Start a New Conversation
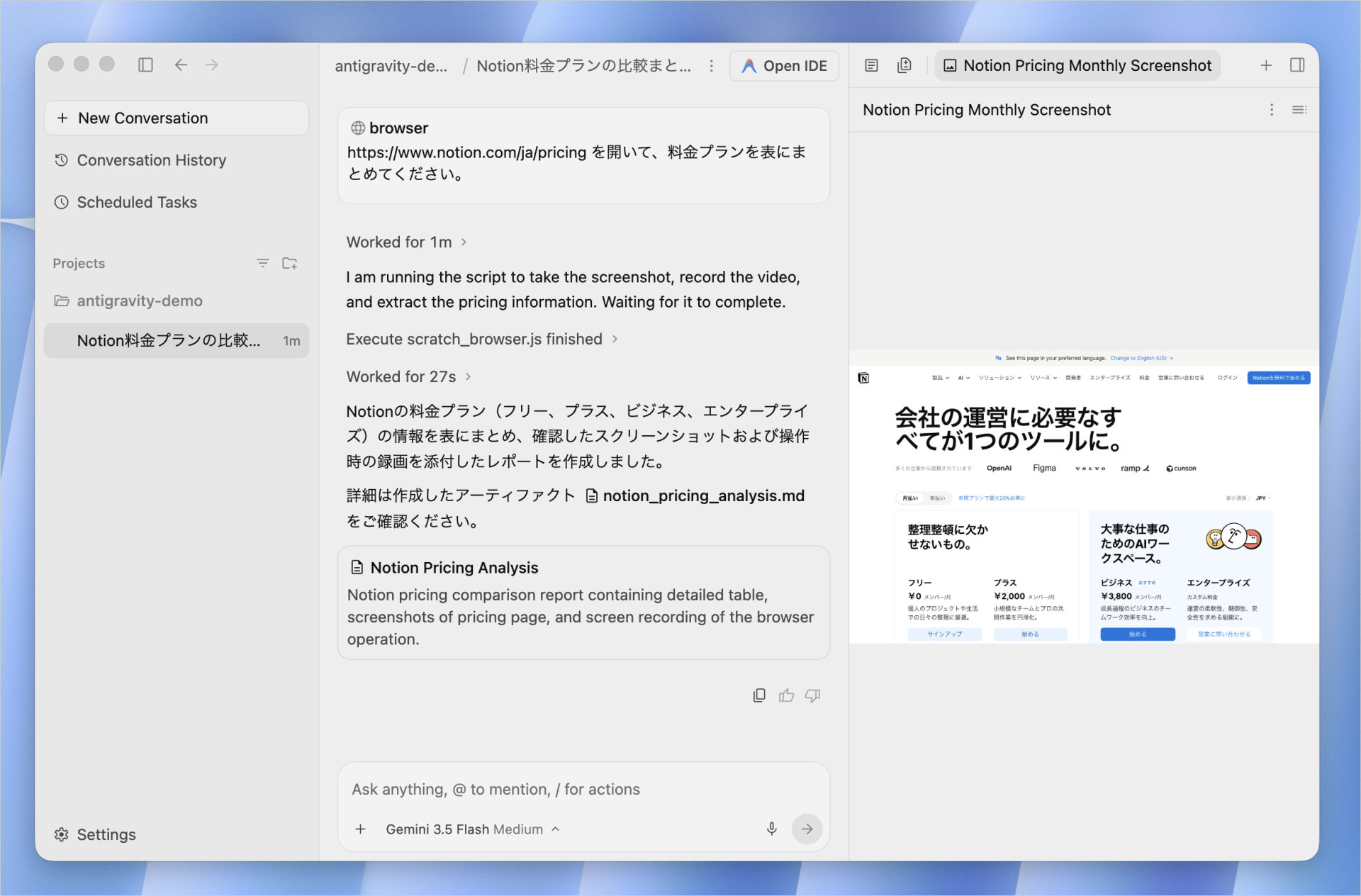 [x=177, y=118]
